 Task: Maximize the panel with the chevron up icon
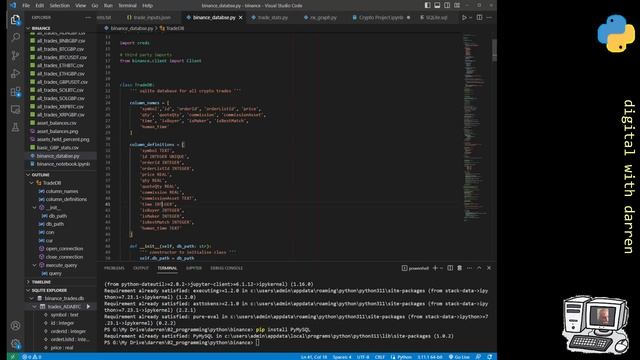pos(479,268)
